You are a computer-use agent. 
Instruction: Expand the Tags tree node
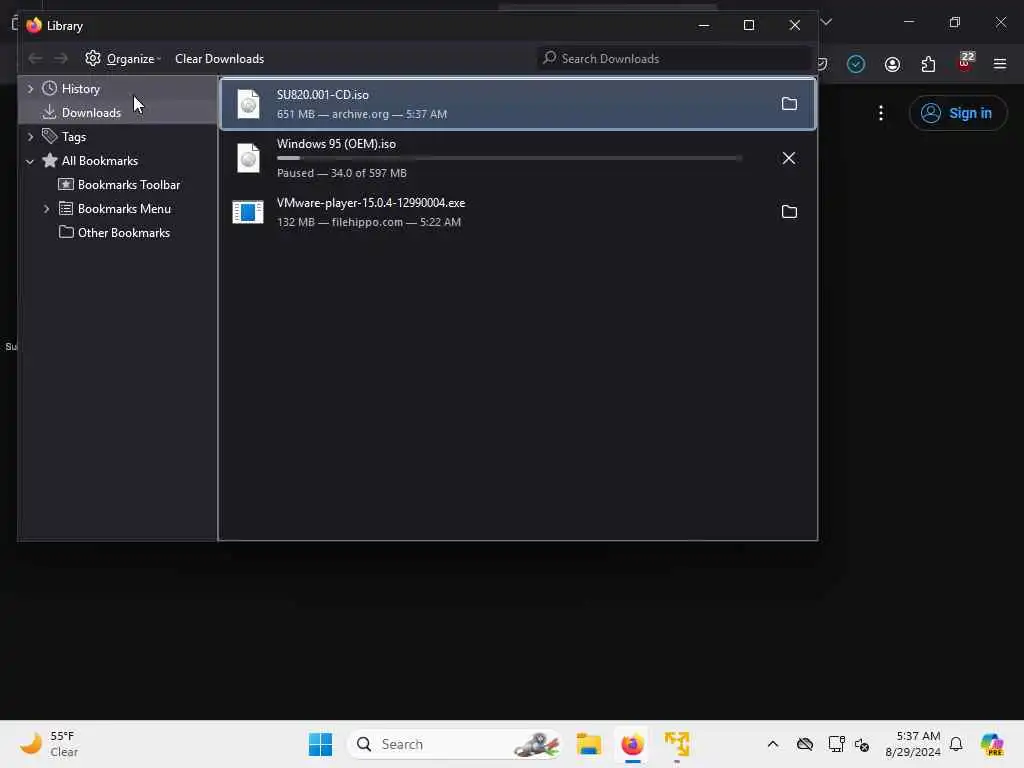30,136
